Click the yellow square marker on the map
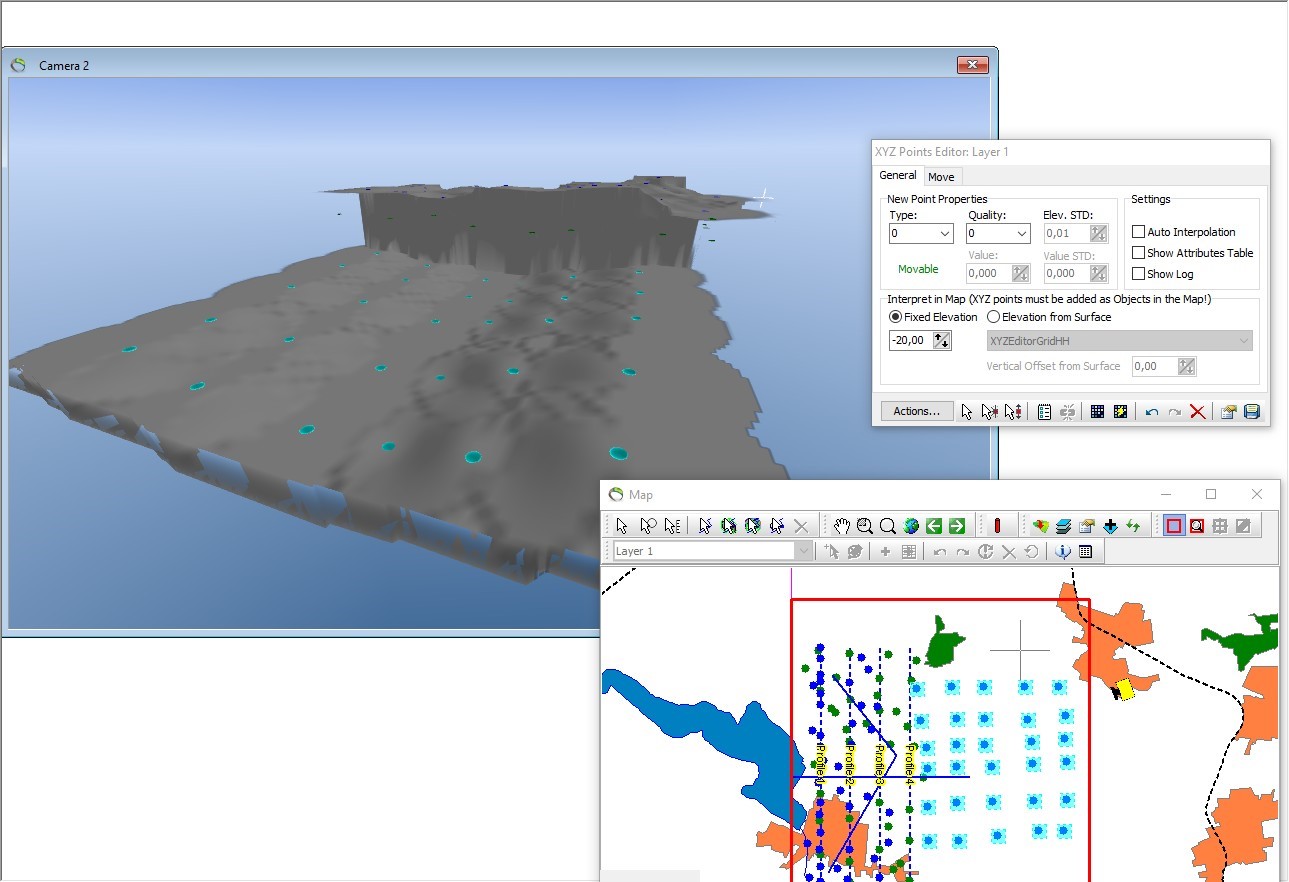The image size is (1289, 882). (1125, 689)
